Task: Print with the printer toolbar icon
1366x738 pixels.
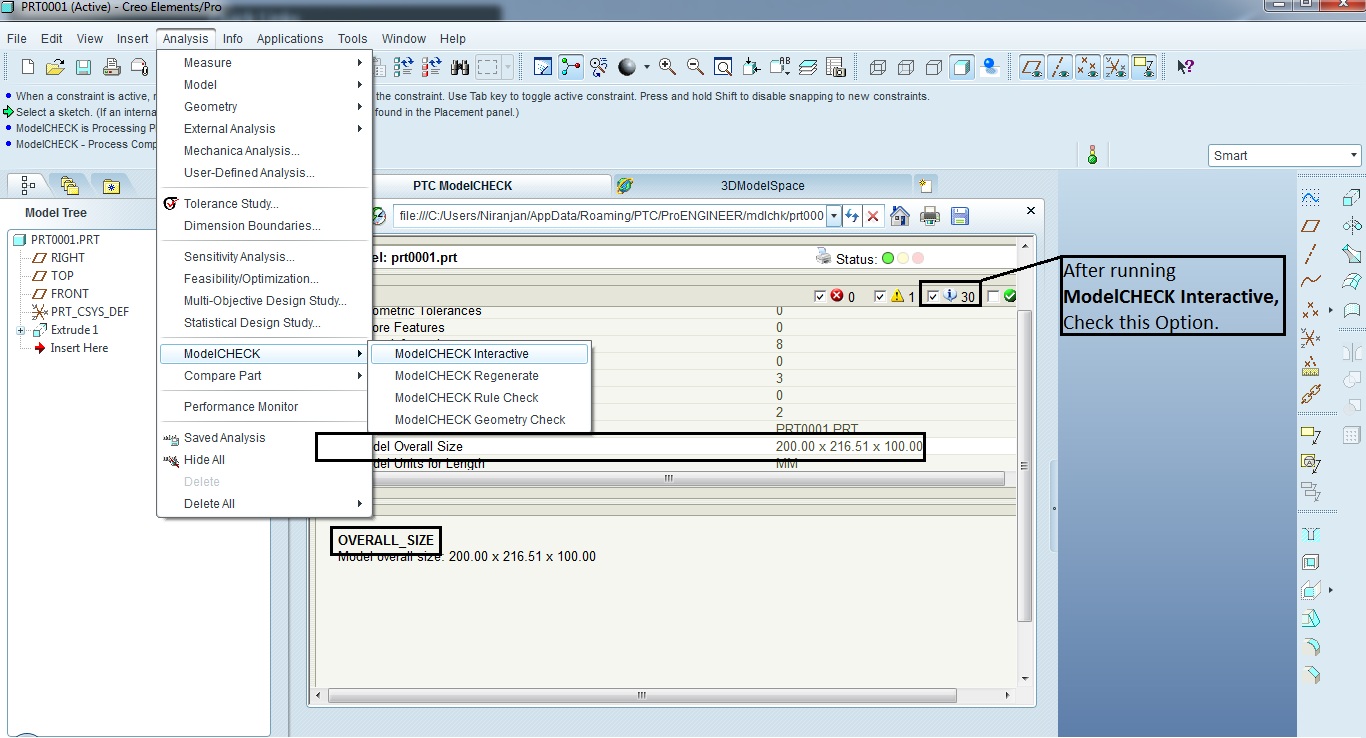Action: [112, 67]
